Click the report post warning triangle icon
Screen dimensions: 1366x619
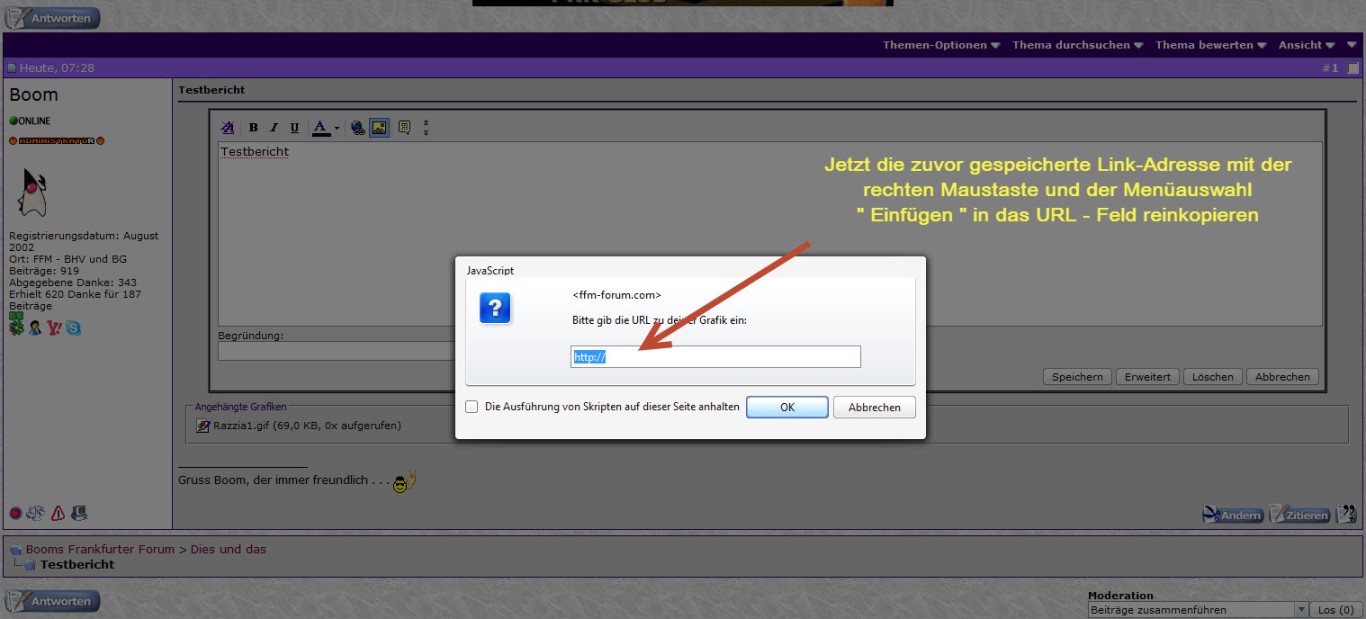click(58, 513)
